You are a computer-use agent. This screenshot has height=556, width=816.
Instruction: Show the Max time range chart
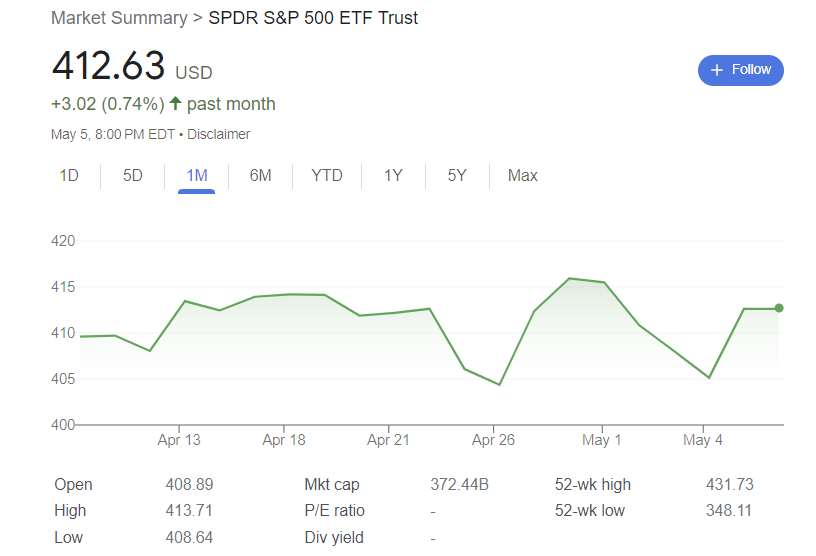pyautogui.click(x=522, y=176)
